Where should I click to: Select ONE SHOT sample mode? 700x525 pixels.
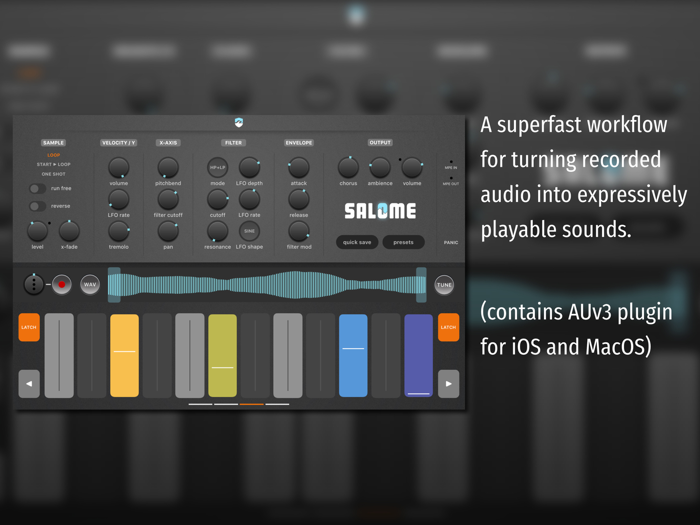point(54,174)
